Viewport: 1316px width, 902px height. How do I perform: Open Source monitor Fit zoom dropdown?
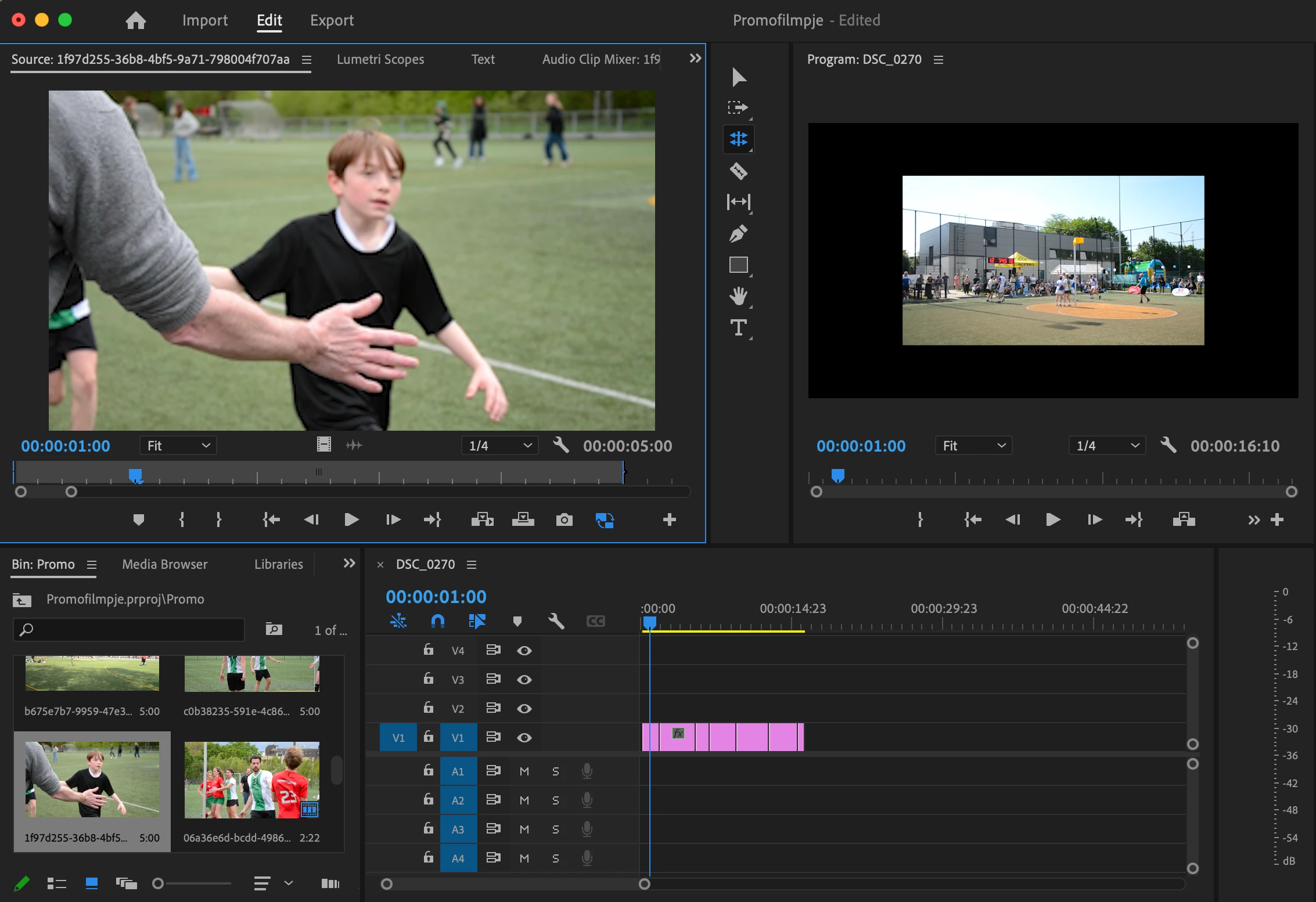[178, 446]
